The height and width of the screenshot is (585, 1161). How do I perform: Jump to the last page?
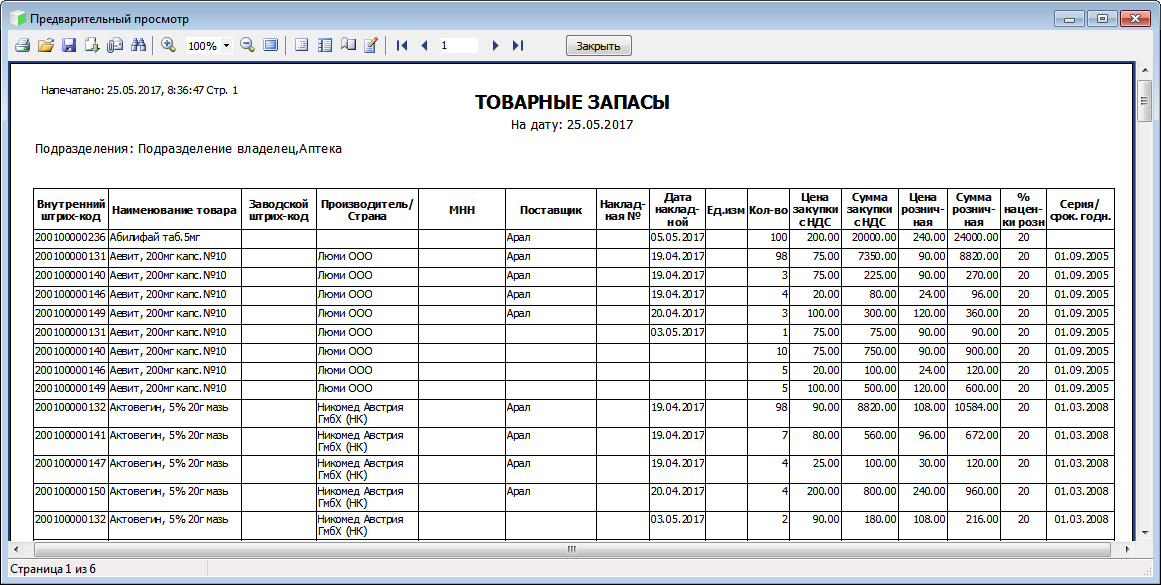(517, 46)
